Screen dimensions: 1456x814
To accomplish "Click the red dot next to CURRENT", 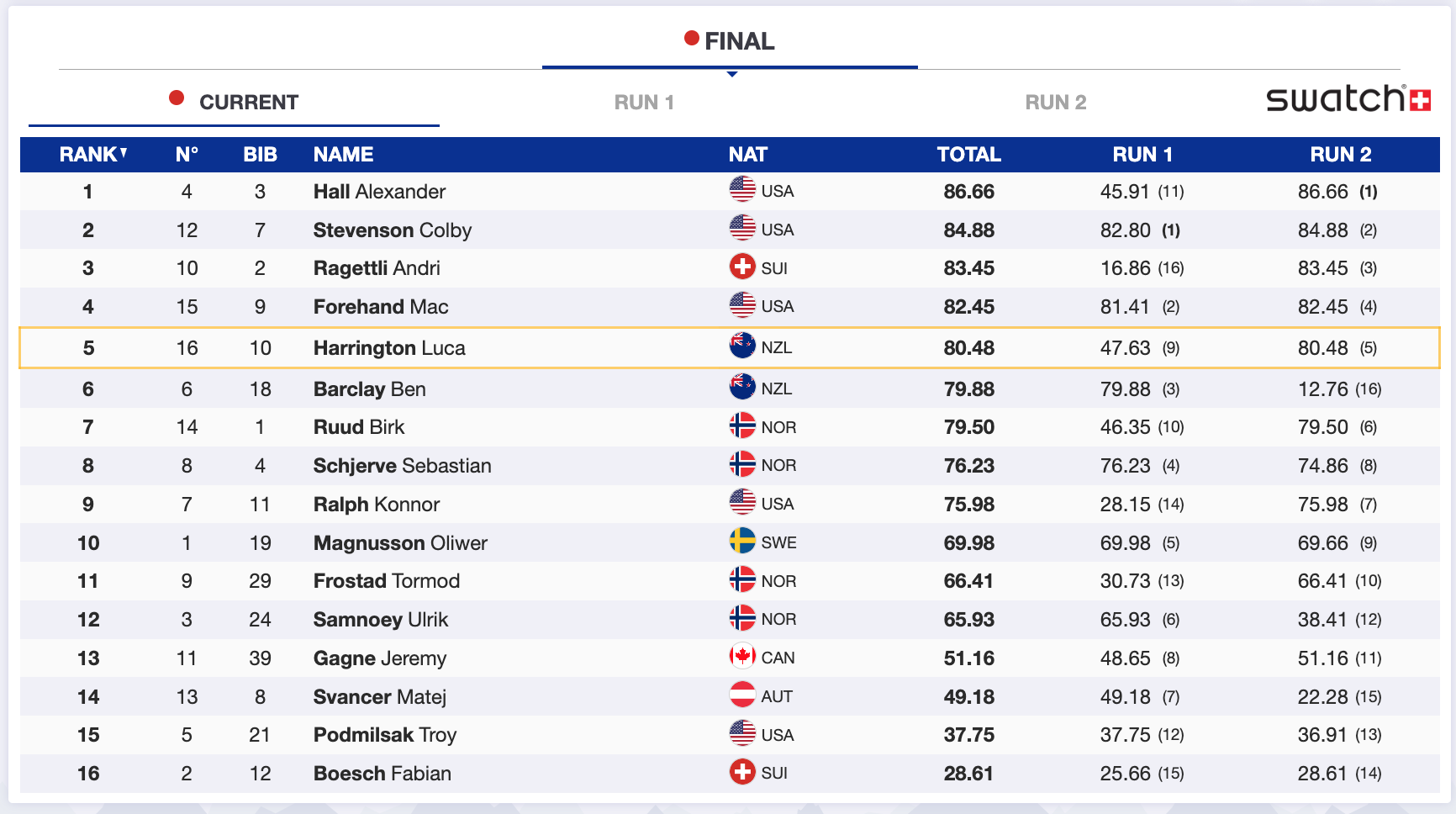I will (x=177, y=98).
